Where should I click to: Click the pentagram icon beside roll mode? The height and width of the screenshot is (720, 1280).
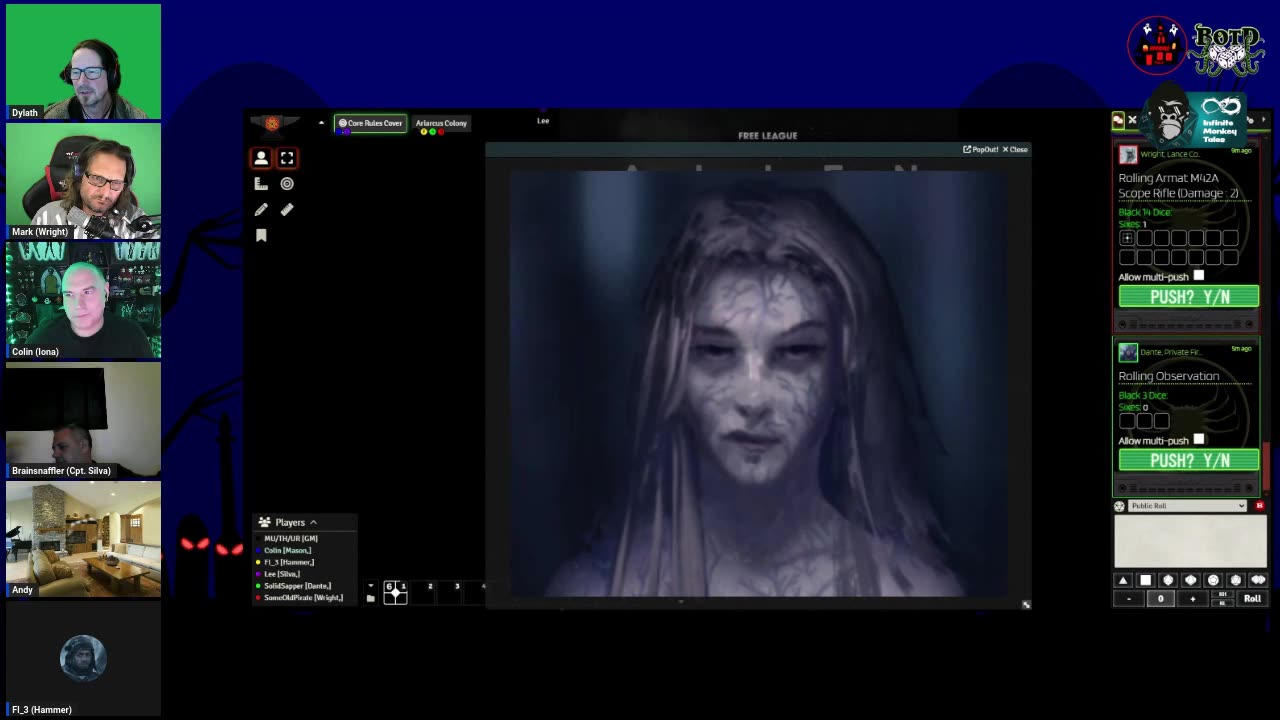[x=1120, y=506]
